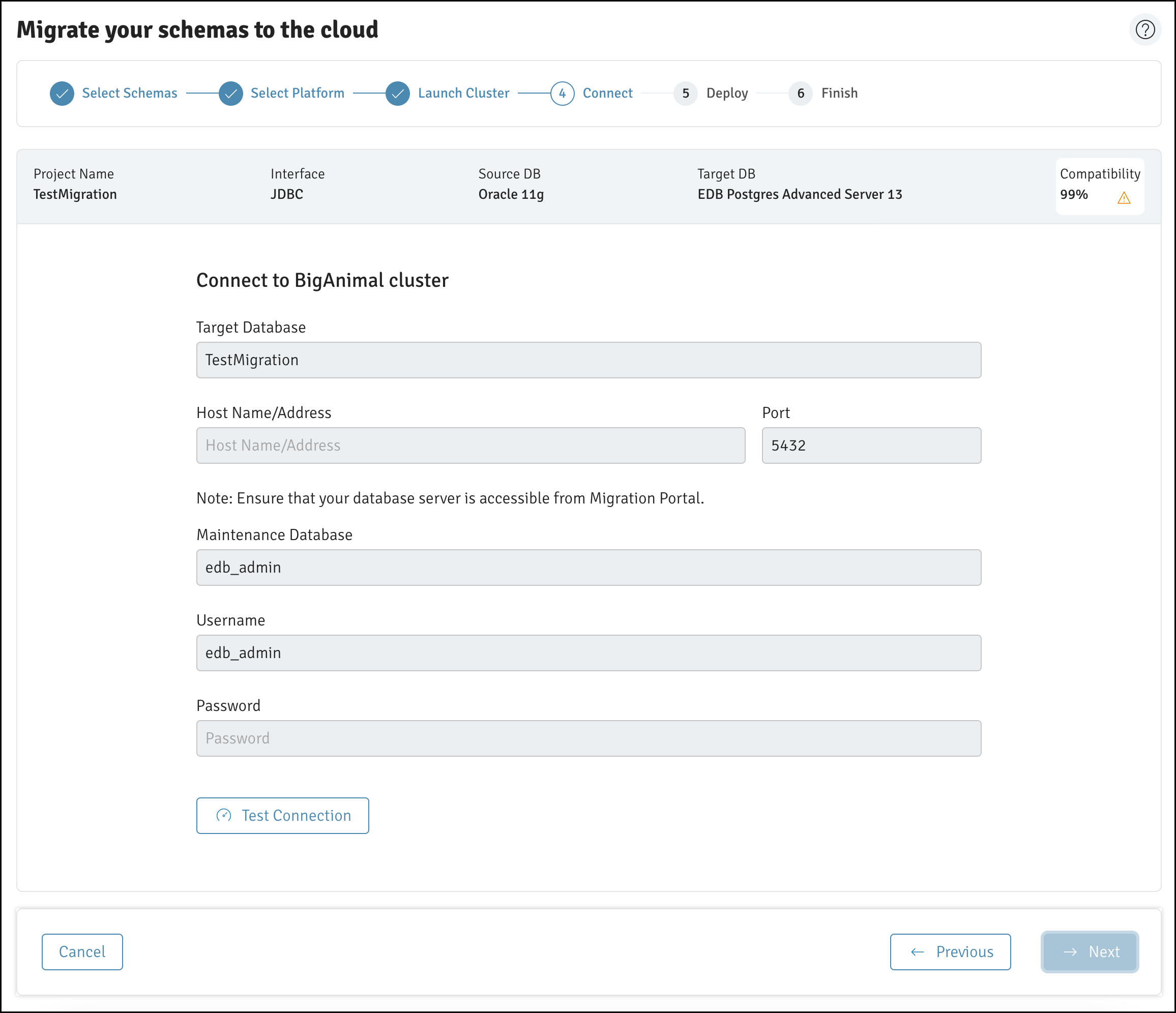Viewport: 1176px width, 1013px height.
Task: Select the Deploy step label
Action: pos(727,93)
